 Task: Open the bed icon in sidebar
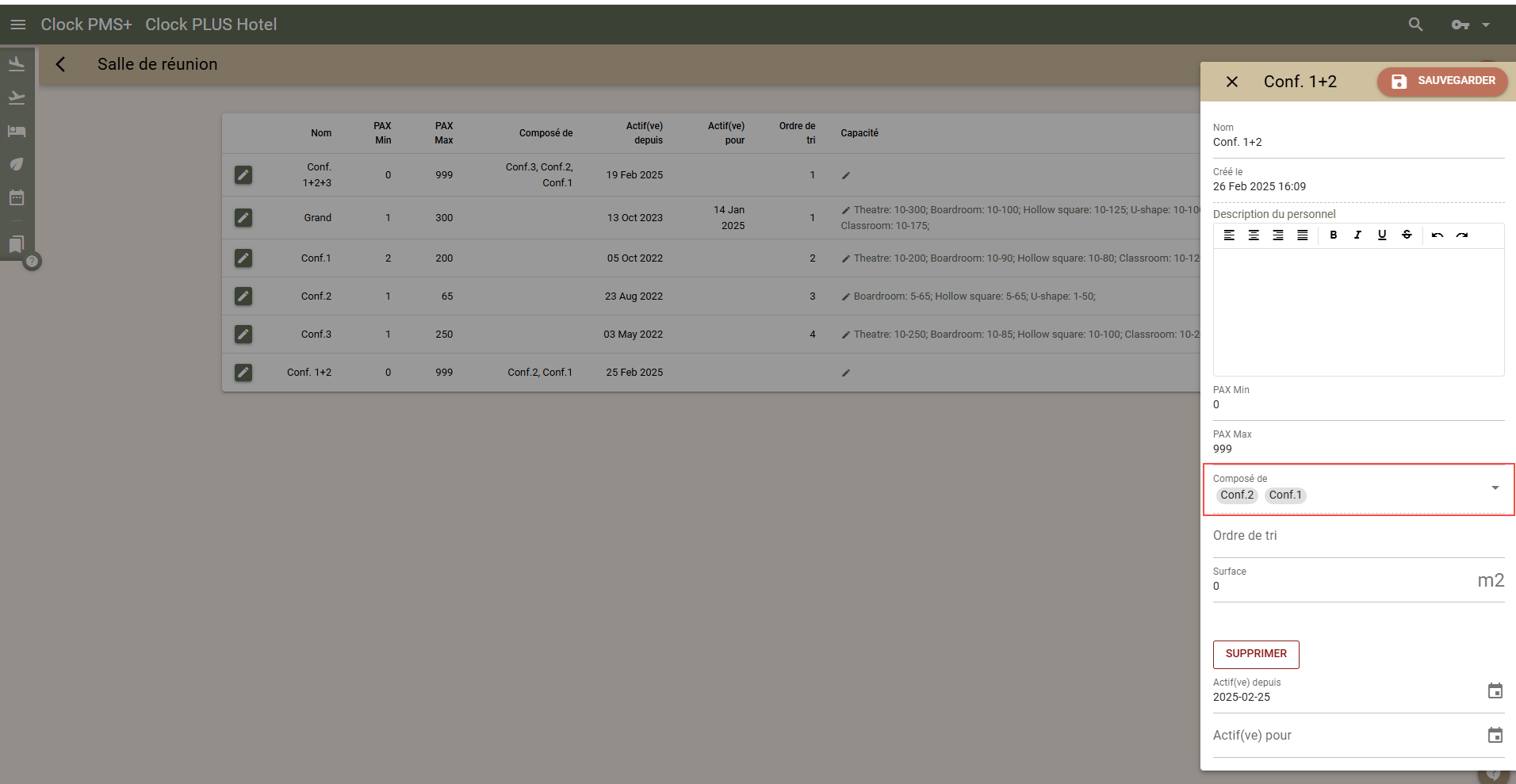[x=17, y=131]
